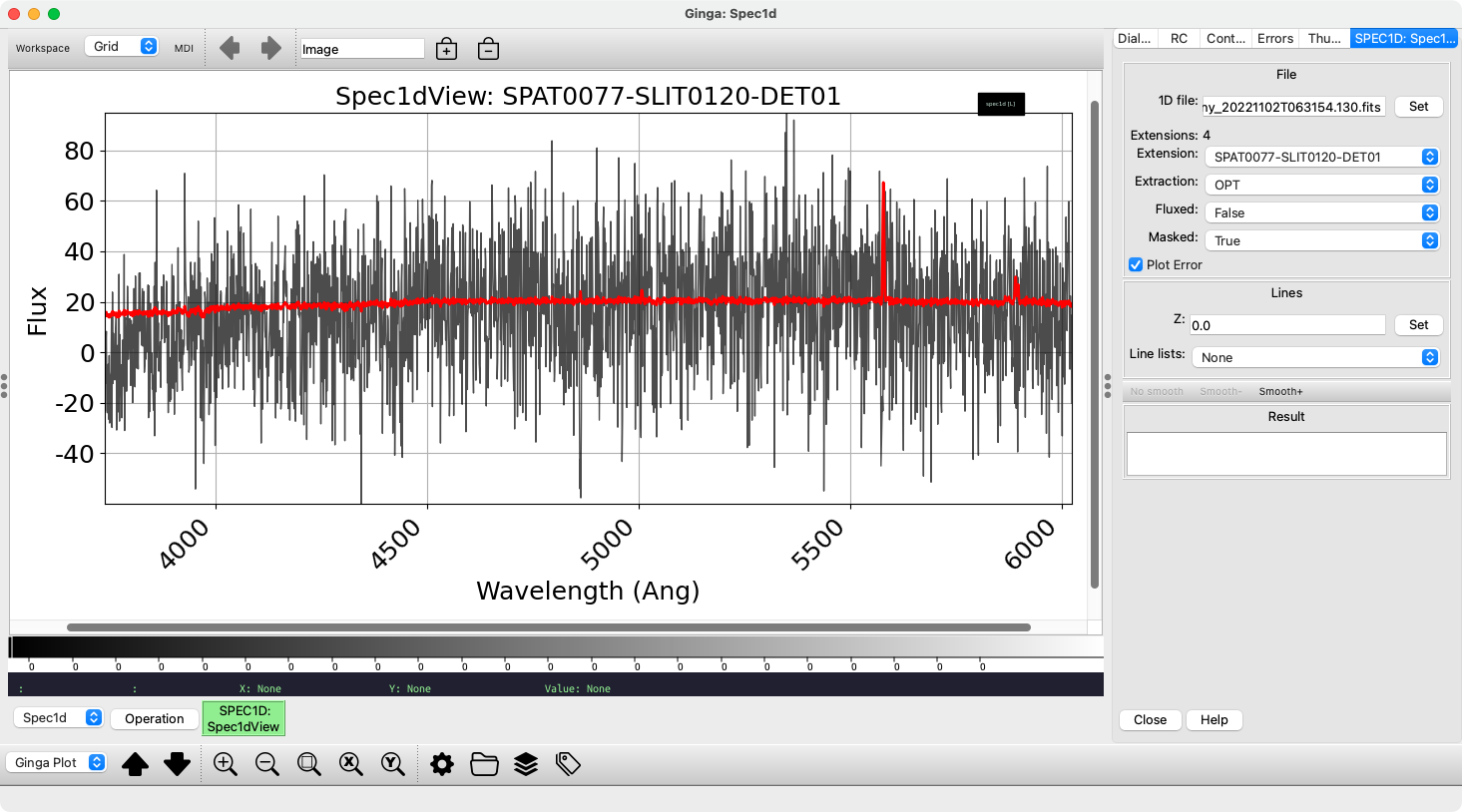Select Smooth+ option

coord(1280,392)
